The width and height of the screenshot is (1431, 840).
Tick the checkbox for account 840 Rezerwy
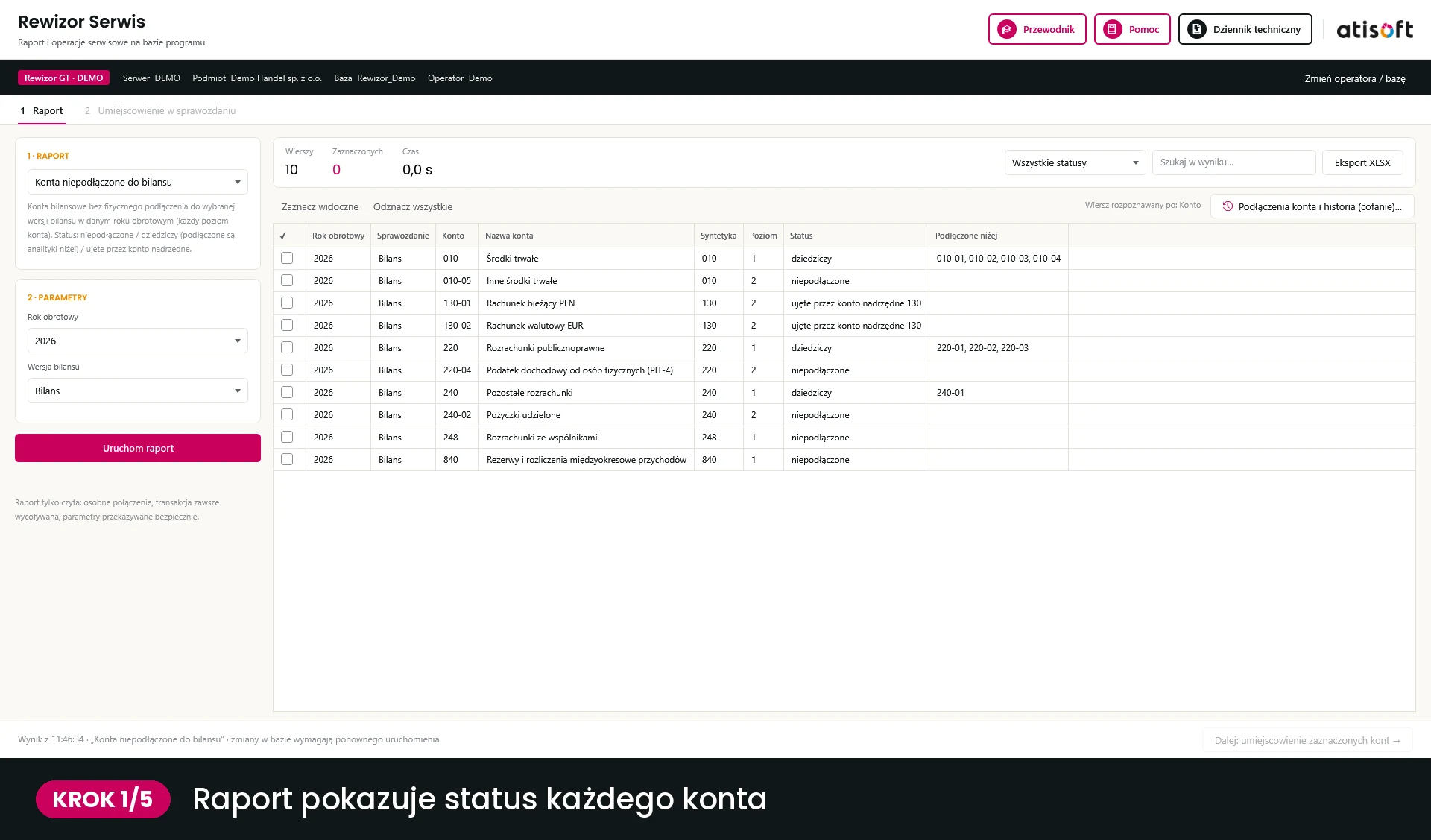click(287, 459)
